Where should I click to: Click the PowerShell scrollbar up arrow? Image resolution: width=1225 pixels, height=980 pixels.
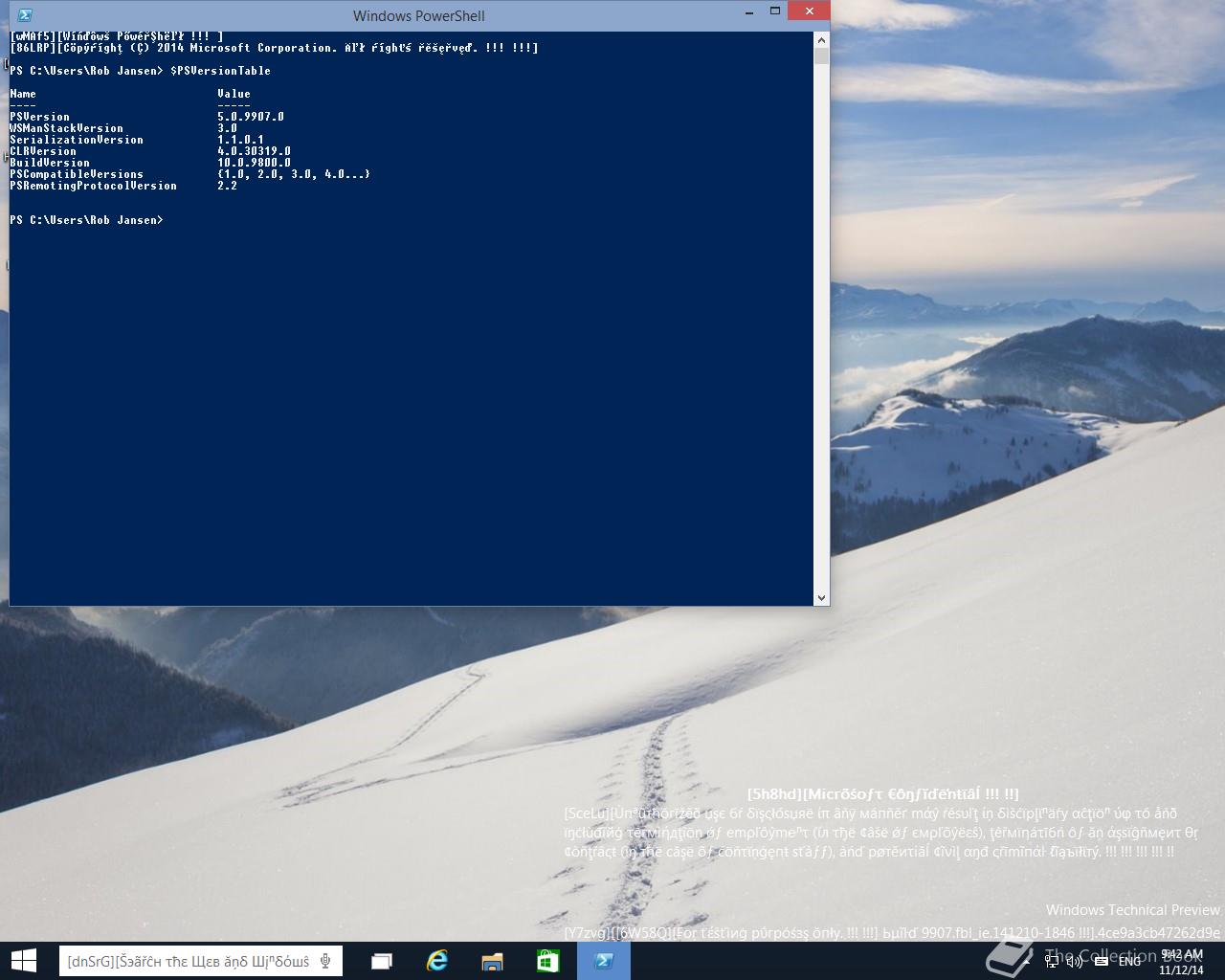point(821,40)
